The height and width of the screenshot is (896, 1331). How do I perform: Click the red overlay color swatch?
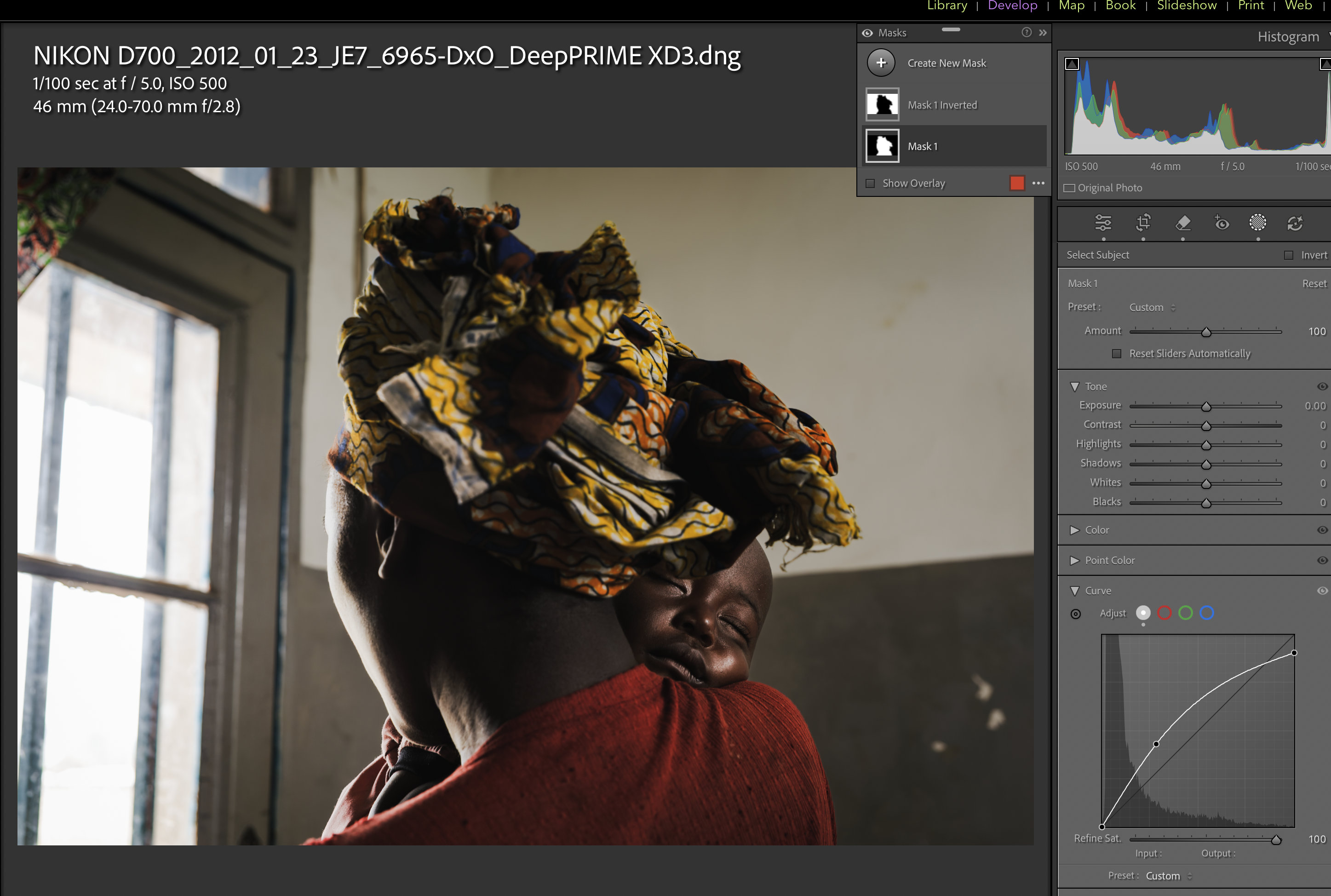click(x=1017, y=183)
